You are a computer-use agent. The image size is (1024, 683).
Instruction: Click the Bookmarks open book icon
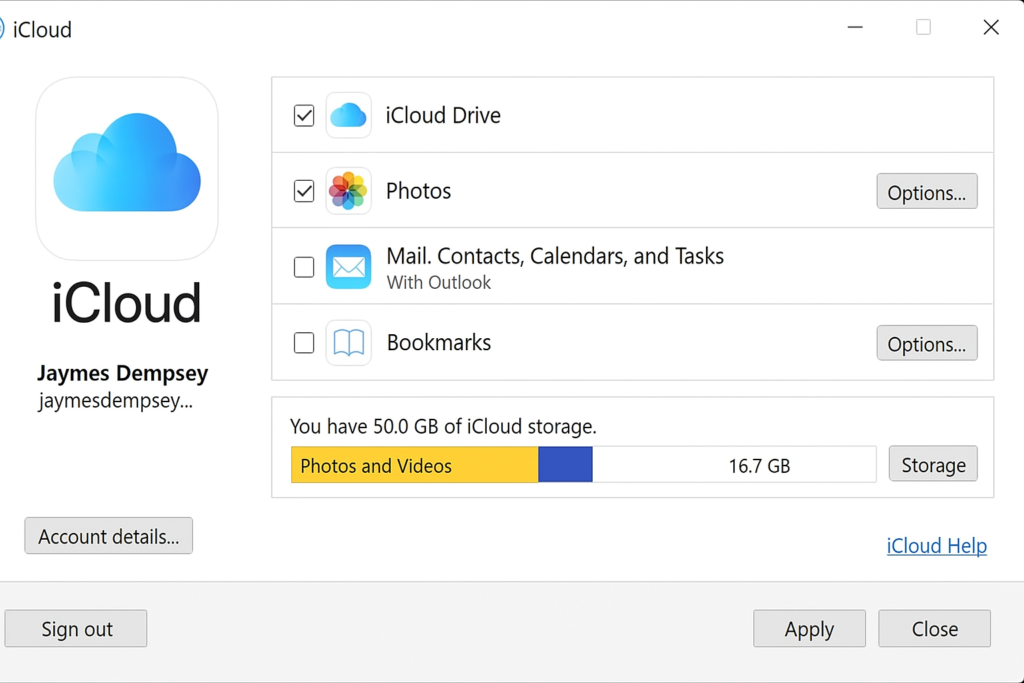tap(348, 343)
